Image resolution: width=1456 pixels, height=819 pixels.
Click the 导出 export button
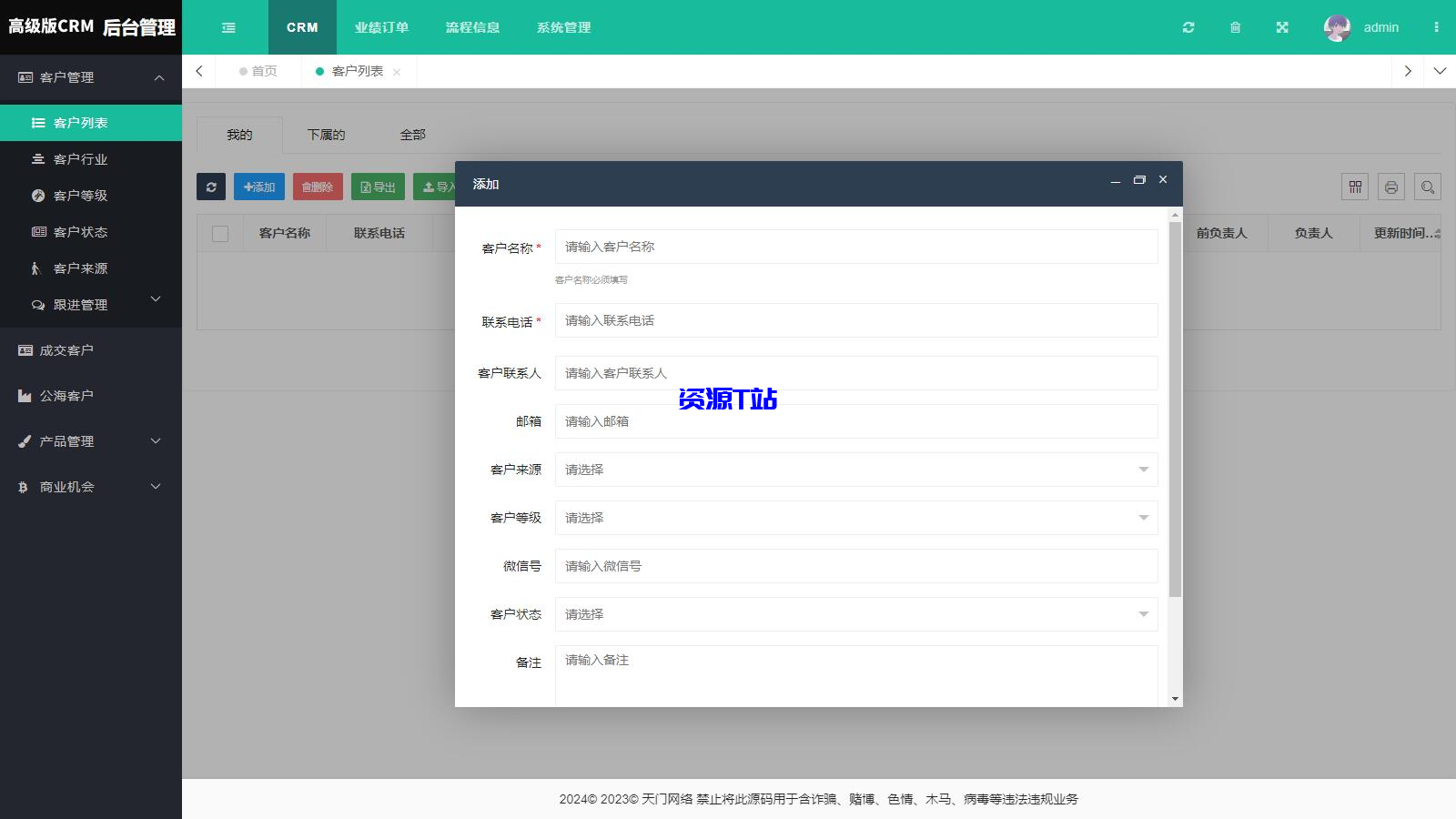[377, 187]
